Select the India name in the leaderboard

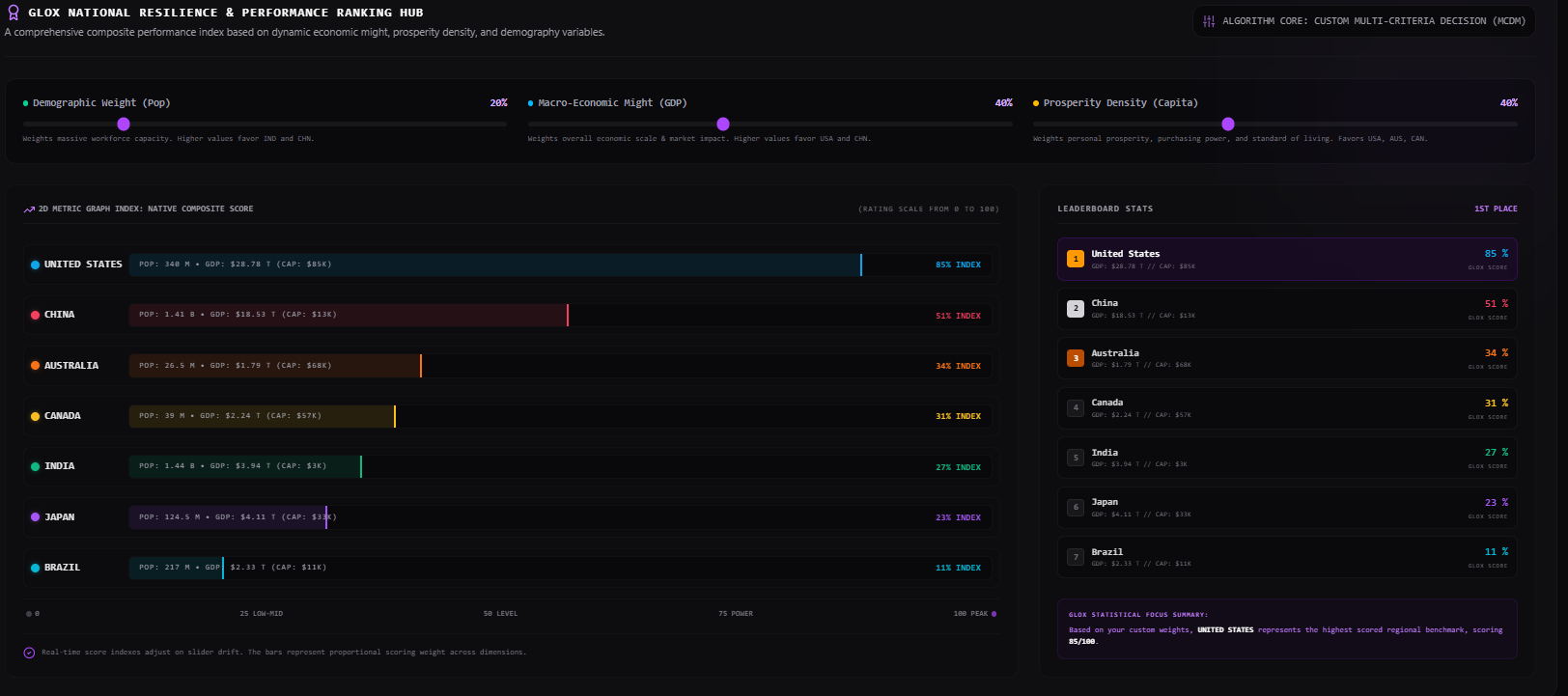point(1105,453)
